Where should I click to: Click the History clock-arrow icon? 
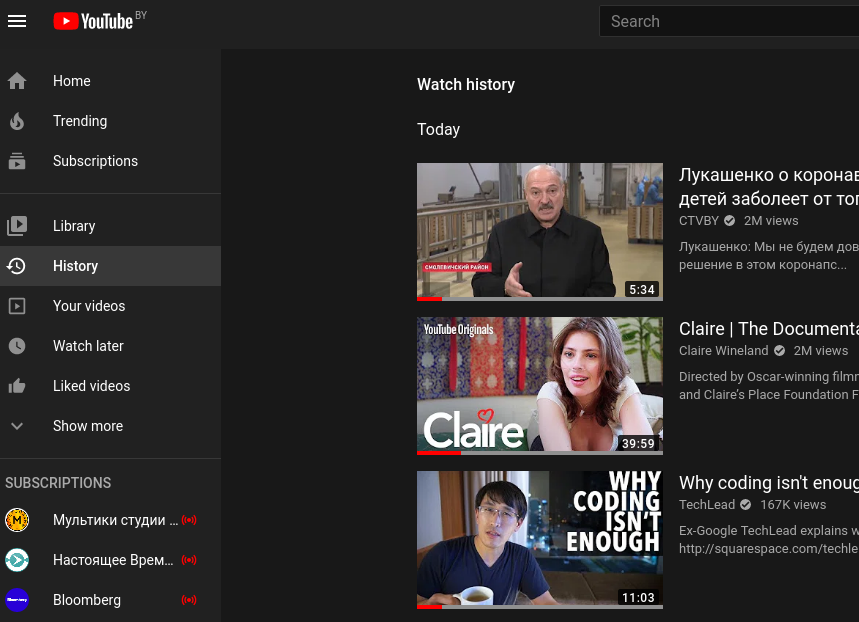[x=16, y=266]
